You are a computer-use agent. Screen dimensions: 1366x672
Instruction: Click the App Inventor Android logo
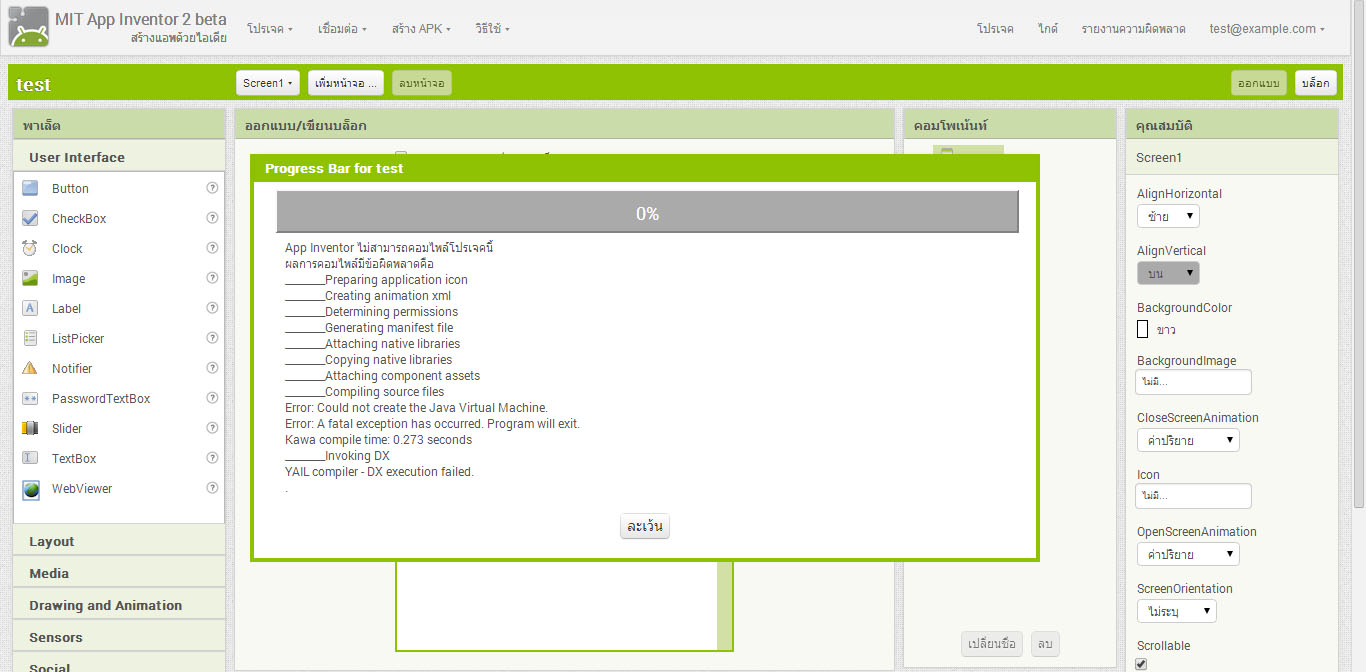[29, 27]
